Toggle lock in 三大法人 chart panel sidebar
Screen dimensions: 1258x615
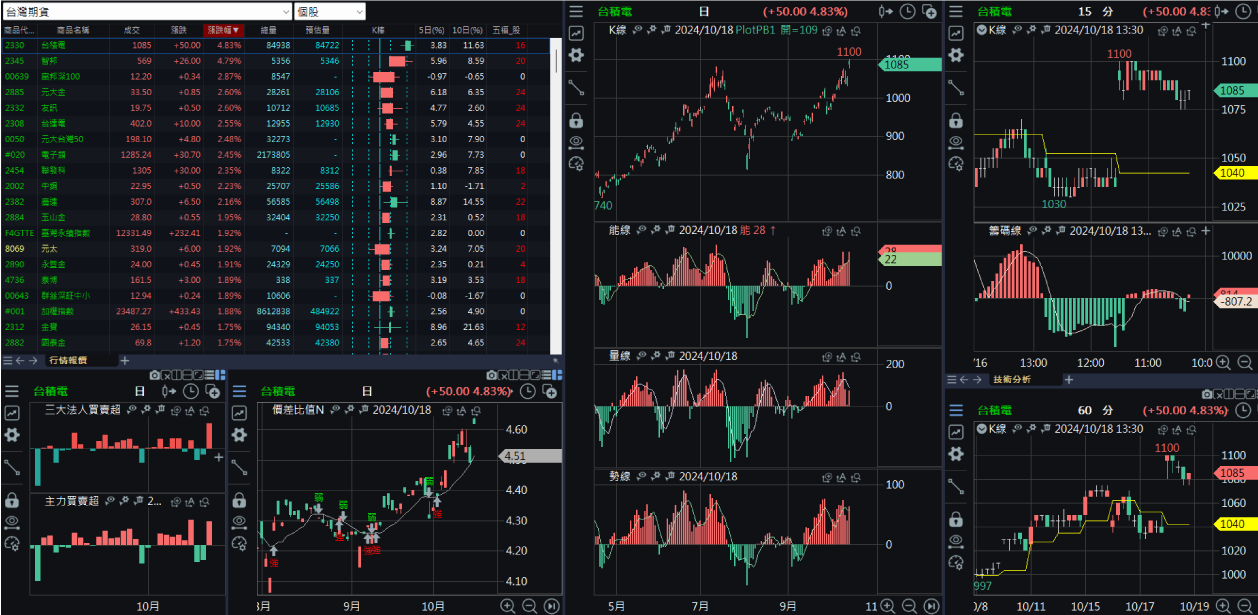pyautogui.click(x=12, y=499)
